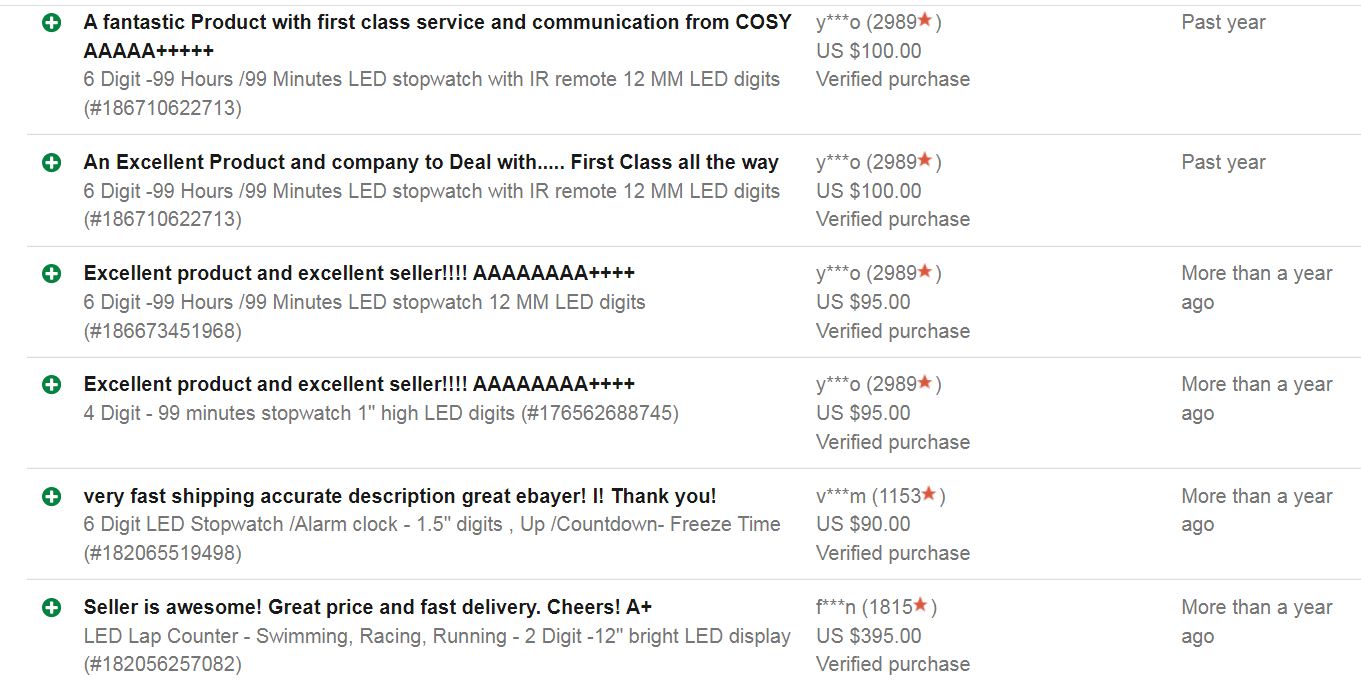Click red star next to v***m (1153)
This screenshot has width=1361, height=680.
929,494
